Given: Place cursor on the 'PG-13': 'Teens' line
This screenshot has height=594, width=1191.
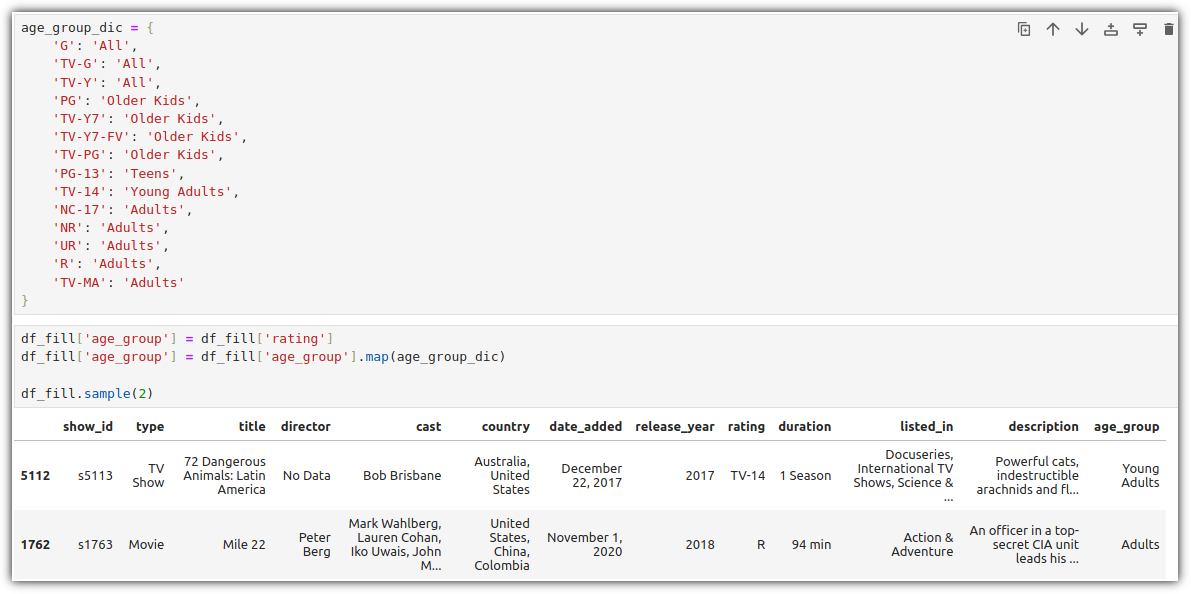Looking at the screenshot, I should click(118, 173).
